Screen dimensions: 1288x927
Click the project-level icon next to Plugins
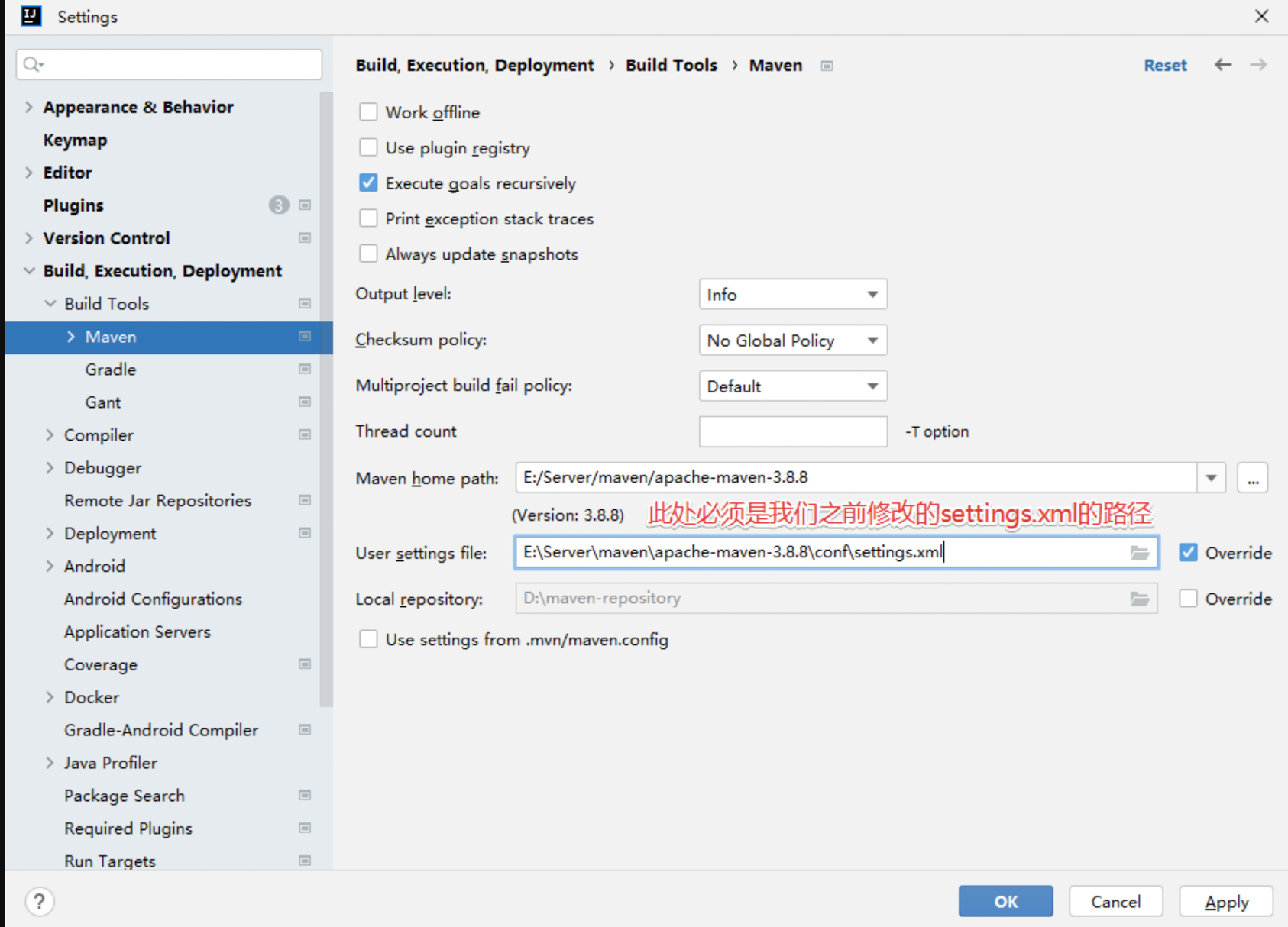pyautogui.click(x=305, y=205)
